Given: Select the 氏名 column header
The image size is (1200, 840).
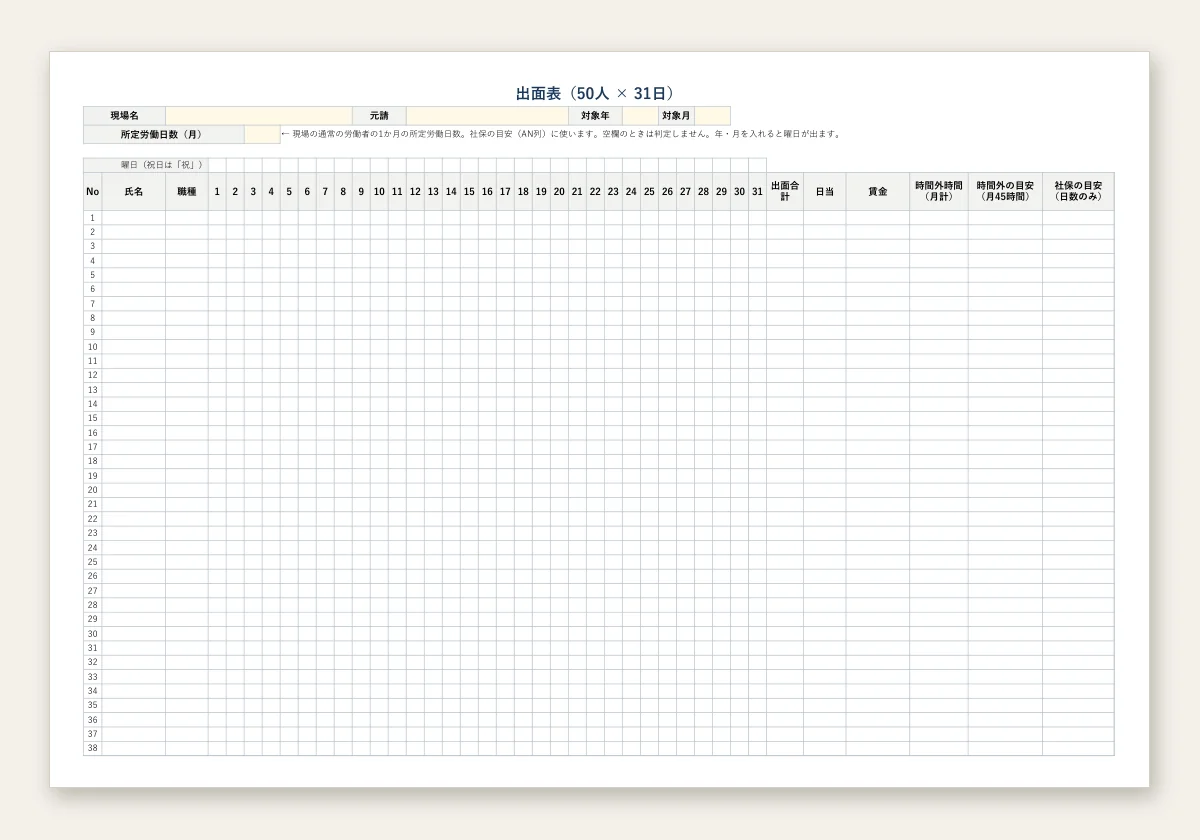Looking at the screenshot, I should point(134,191).
